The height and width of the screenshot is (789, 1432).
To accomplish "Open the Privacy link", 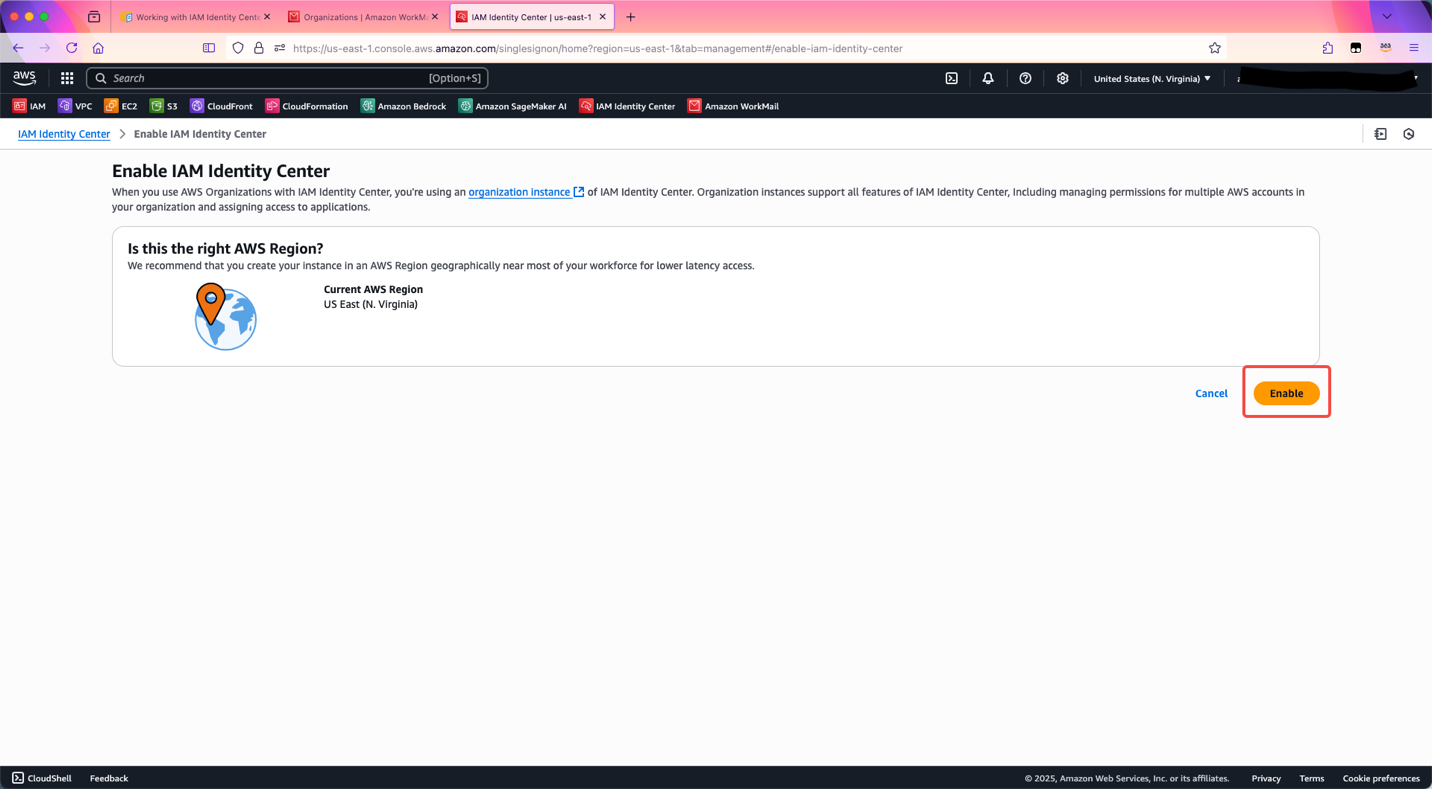I will [x=1266, y=778].
